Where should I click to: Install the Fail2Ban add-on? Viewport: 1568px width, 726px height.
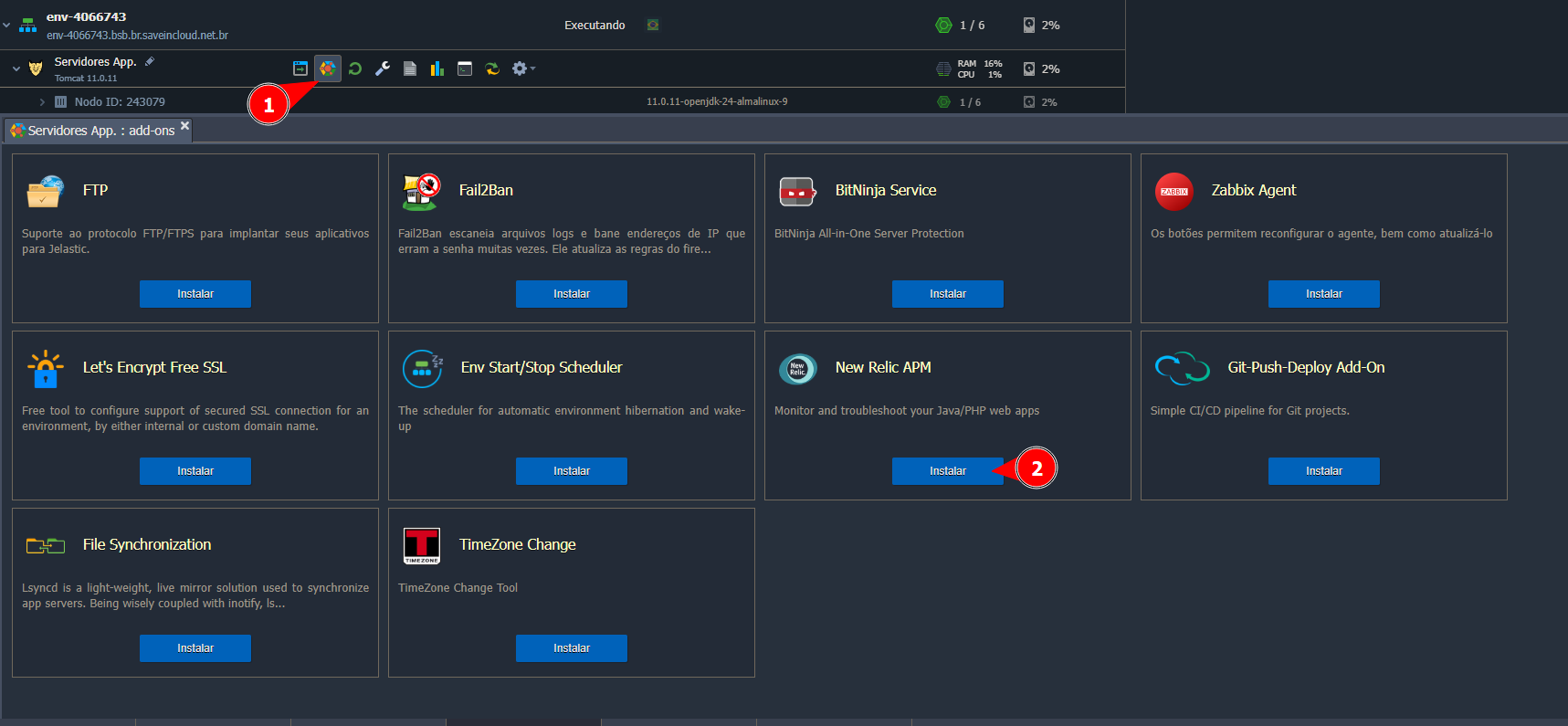click(x=571, y=294)
